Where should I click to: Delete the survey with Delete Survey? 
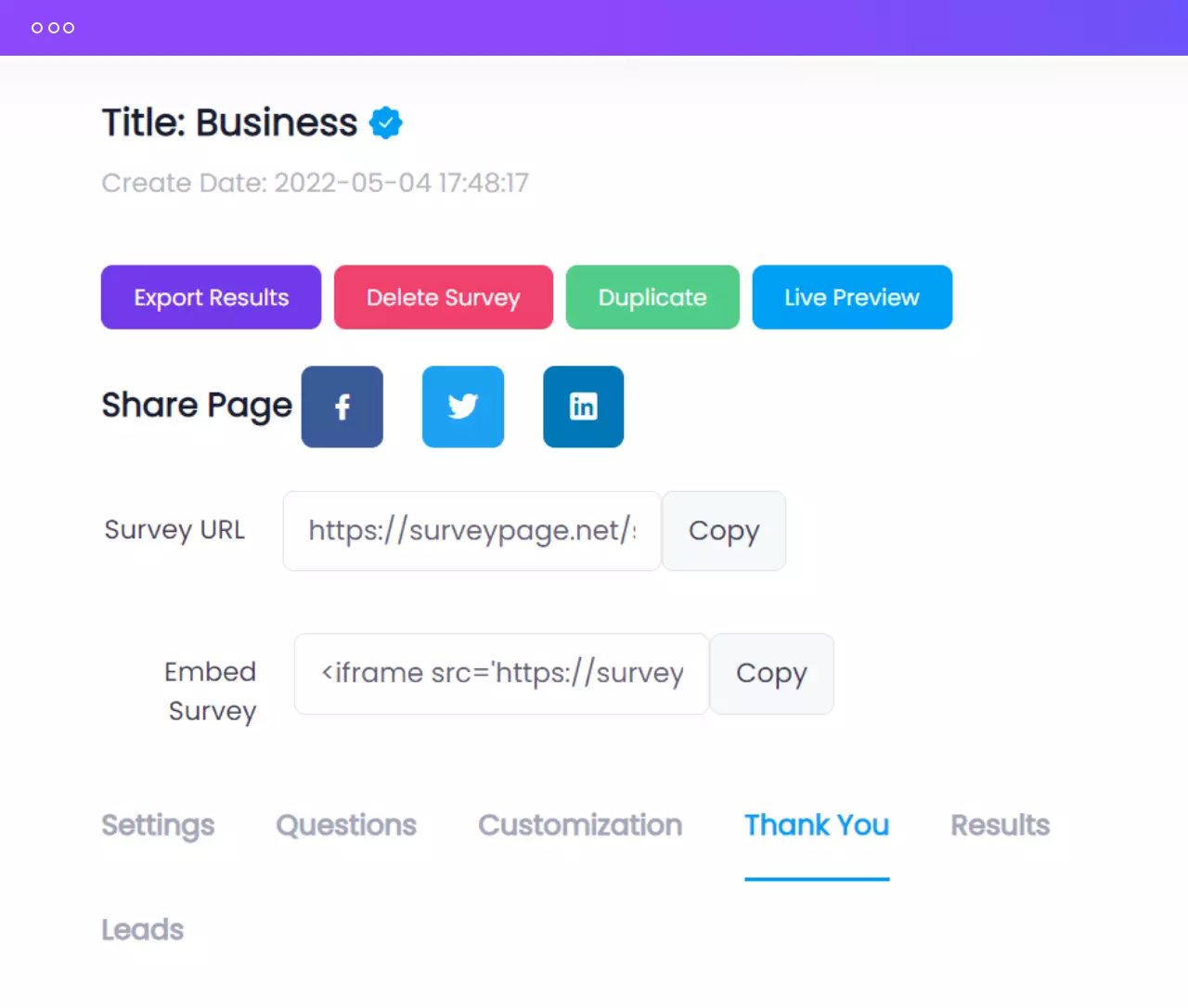point(443,297)
